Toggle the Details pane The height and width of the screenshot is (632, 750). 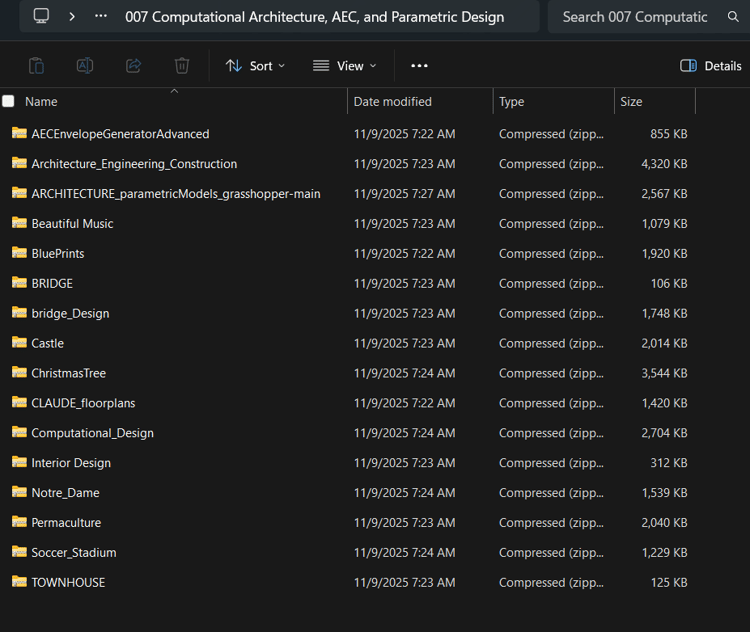[x=710, y=66]
